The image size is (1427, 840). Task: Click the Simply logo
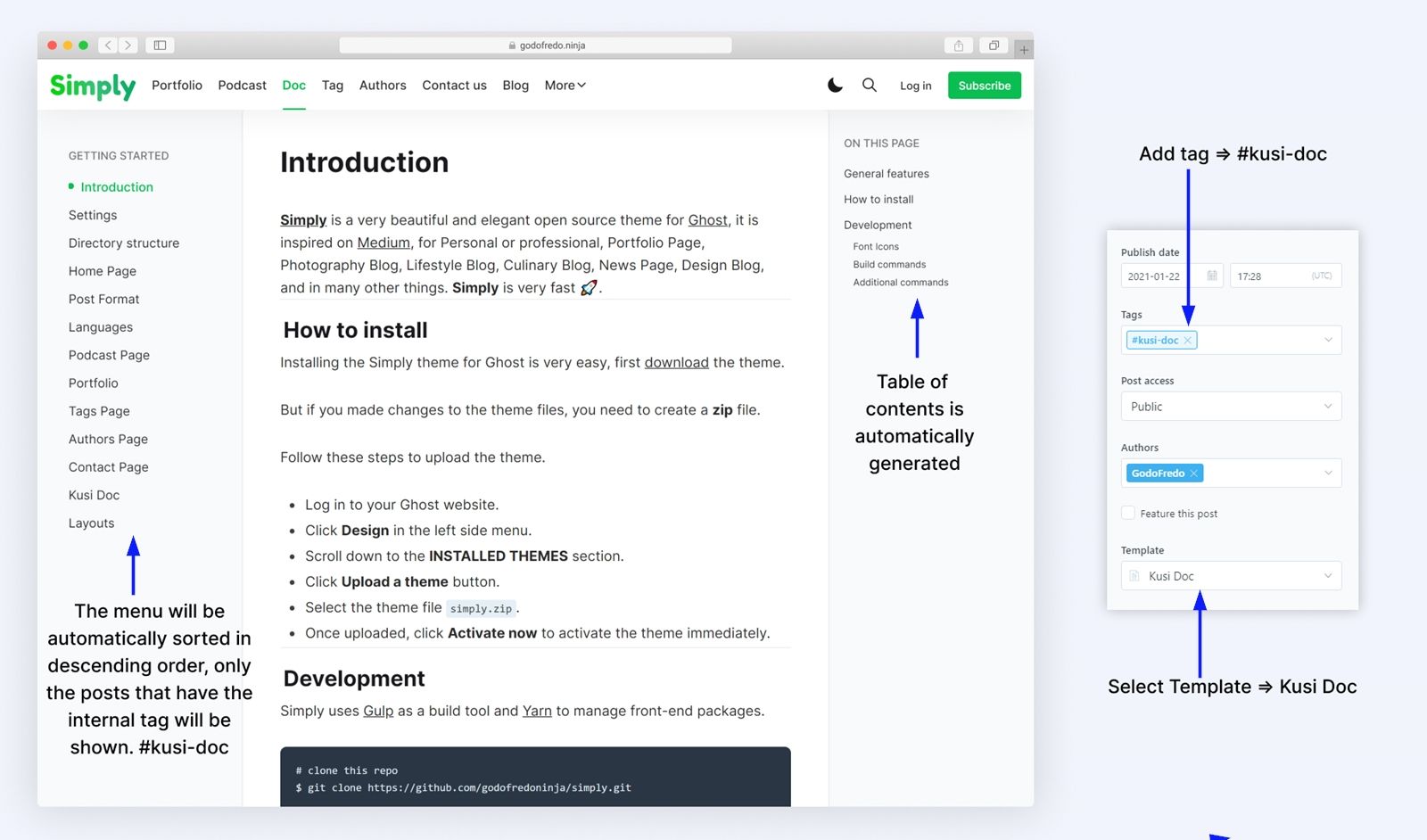pos(93,86)
